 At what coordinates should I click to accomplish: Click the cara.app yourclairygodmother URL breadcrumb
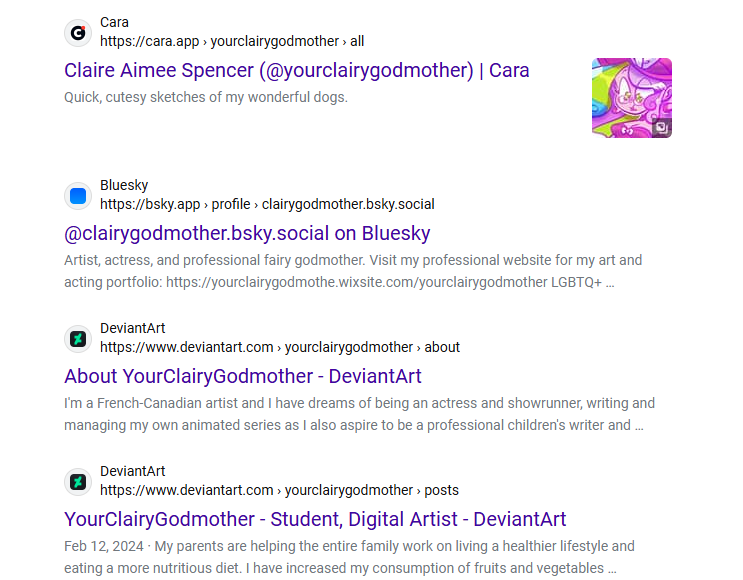[232, 41]
